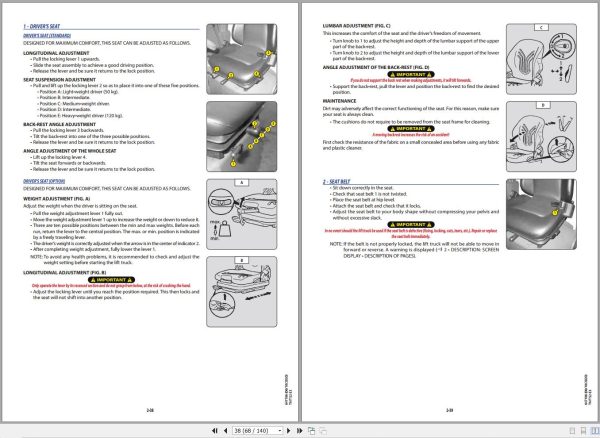The image size is (600, 438).
Task: Click the 'BACK-REST ANGLE ADJUSTMENT' heading
Action: [59, 124]
